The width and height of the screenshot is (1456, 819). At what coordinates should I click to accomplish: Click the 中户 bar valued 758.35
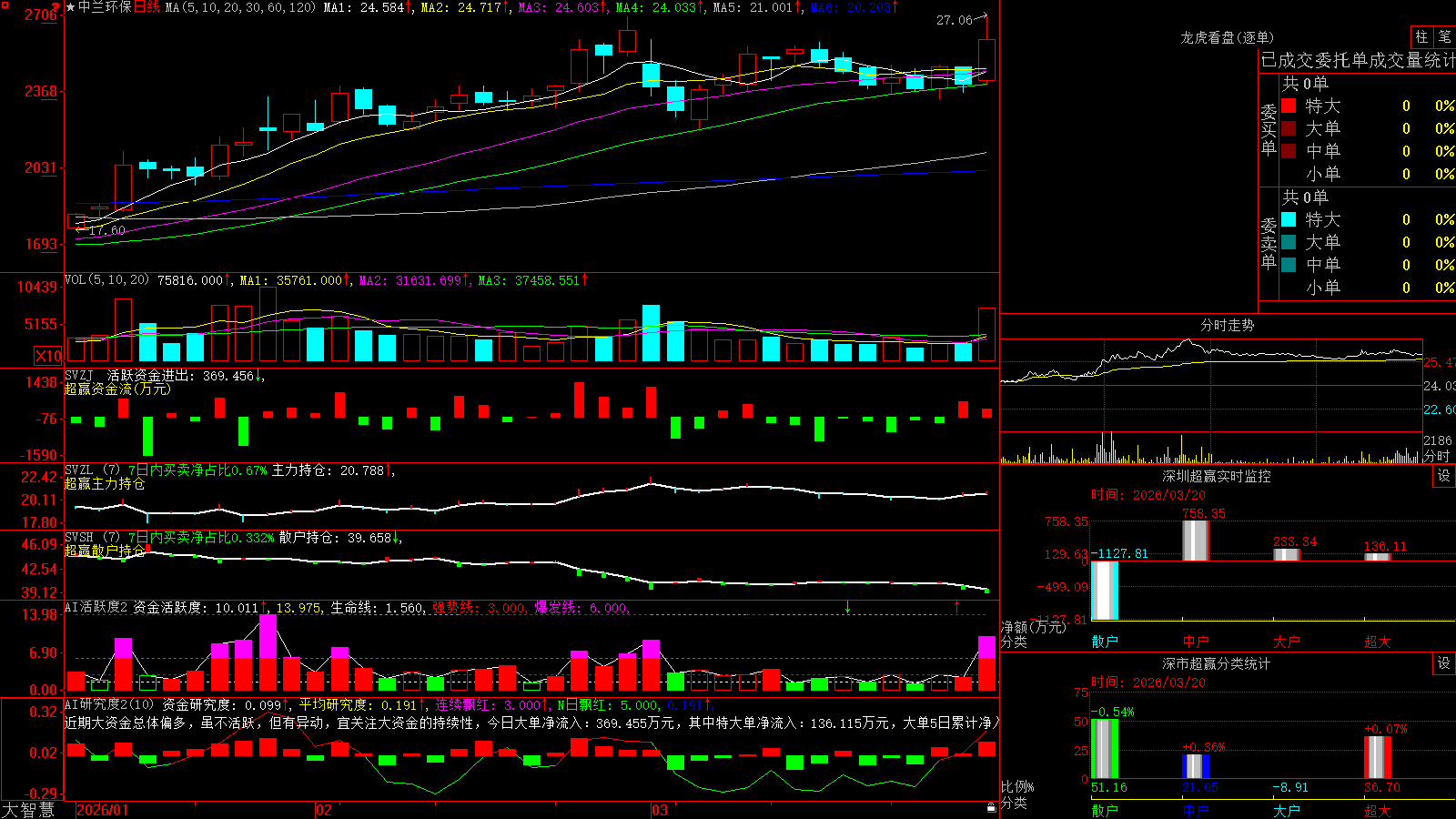[1196, 541]
